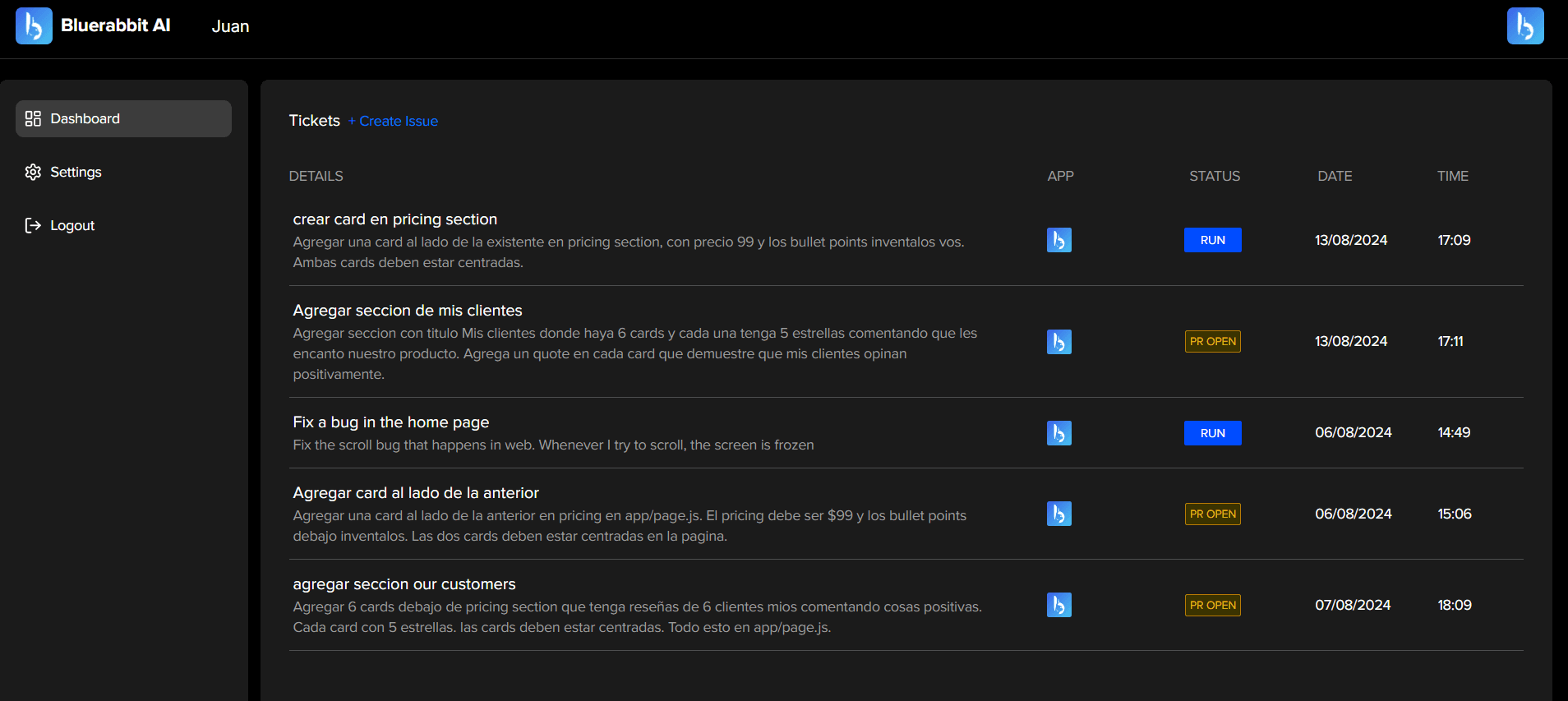Image resolution: width=1568 pixels, height=701 pixels.
Task: Click app icon for 'crear card en pricing section'
Action: pyautogui.click(x=1058, y=240)
